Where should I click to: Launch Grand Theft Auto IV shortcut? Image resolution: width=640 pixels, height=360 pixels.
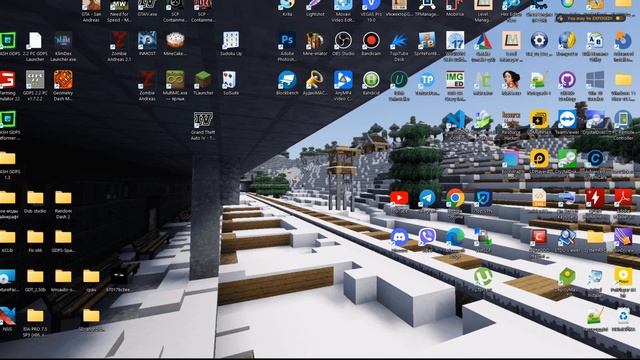203,120
